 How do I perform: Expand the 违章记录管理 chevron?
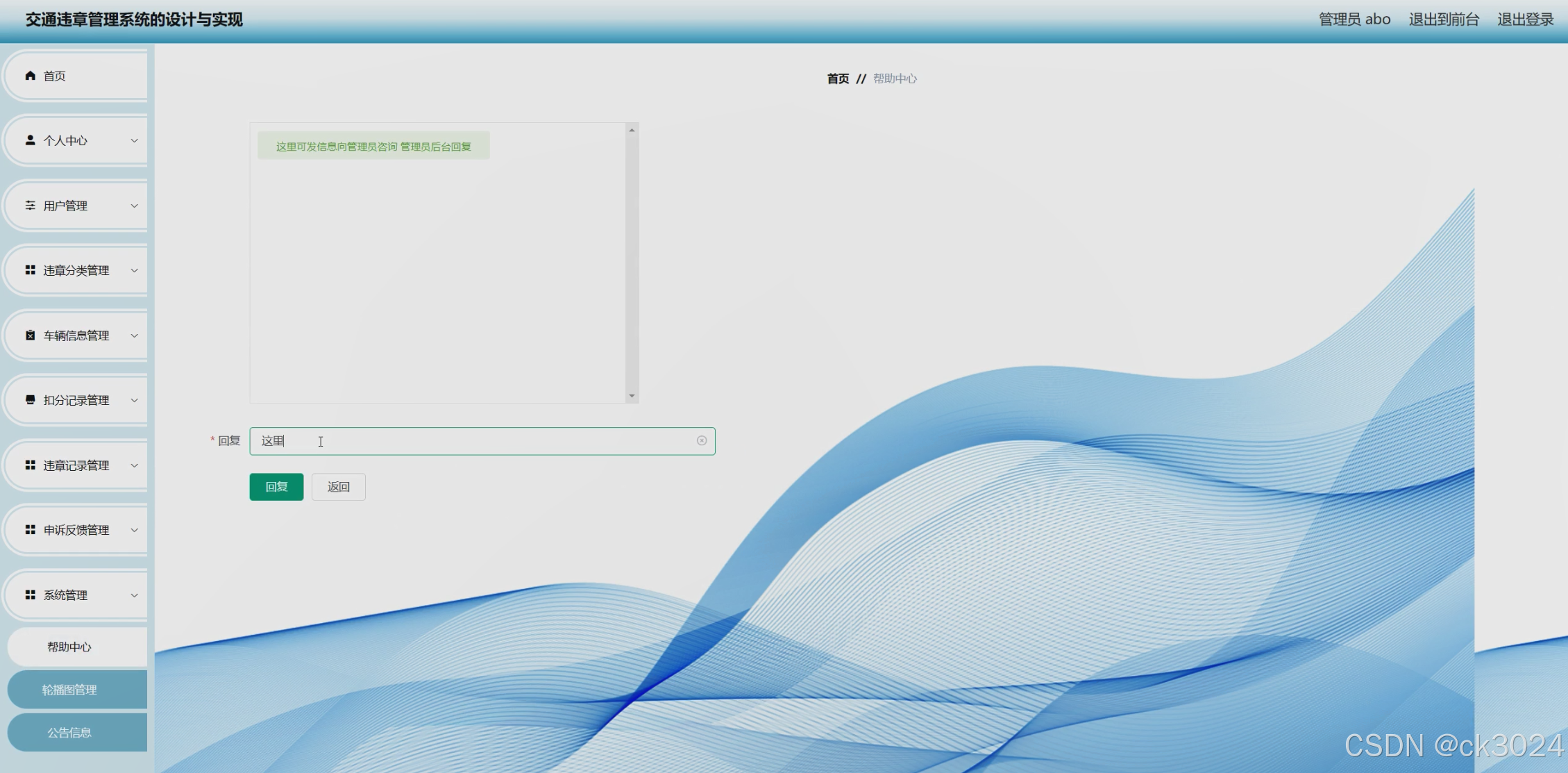[135, 465]
